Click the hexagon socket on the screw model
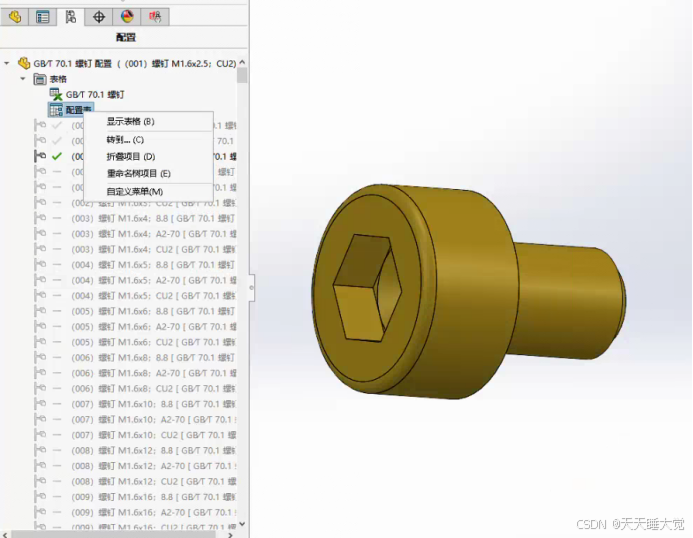Viewport: 693px width, 538px height. (x=366, y=288)
